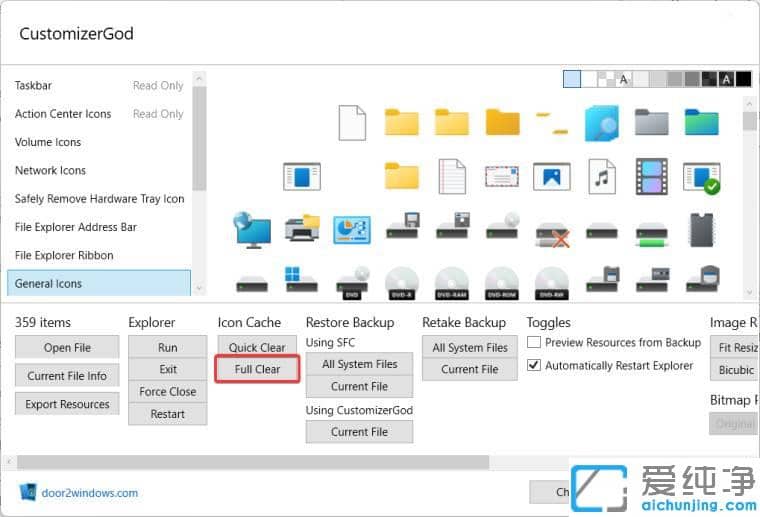This screenshot has height=517, width=760.
Task: Click the bottom horizontal scrollbar
Action: click(x=252, y=463)
